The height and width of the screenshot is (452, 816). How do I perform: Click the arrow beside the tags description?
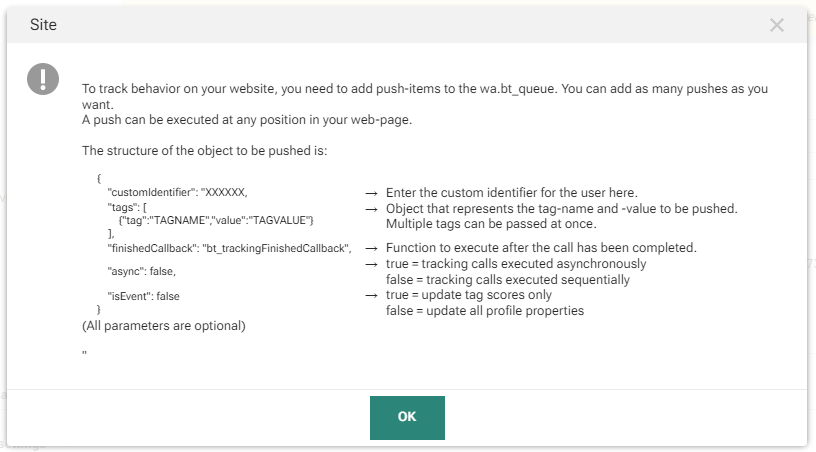[370, 209]
